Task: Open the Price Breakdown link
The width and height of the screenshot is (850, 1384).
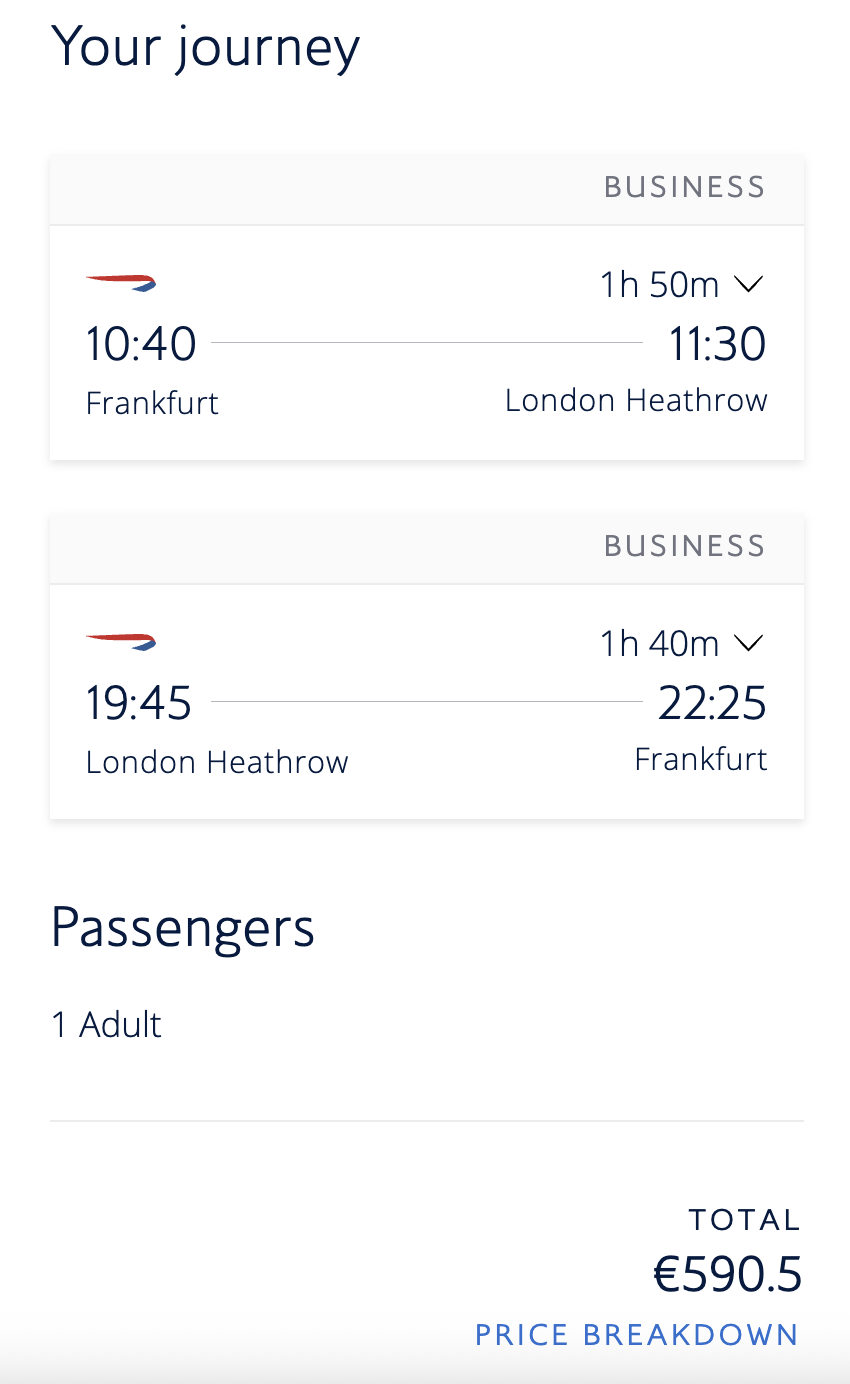Action: pos(637,1335)
